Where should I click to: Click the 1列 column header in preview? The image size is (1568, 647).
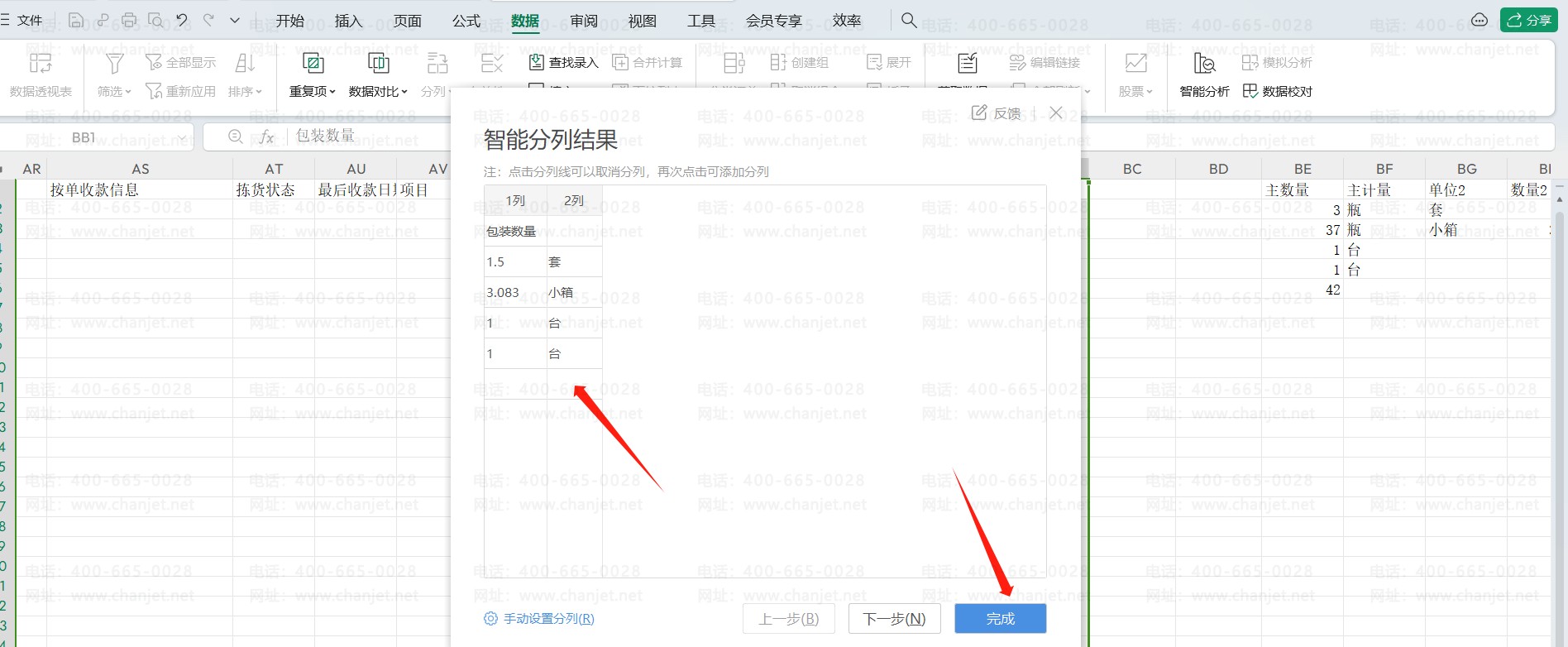pos(515,200)
